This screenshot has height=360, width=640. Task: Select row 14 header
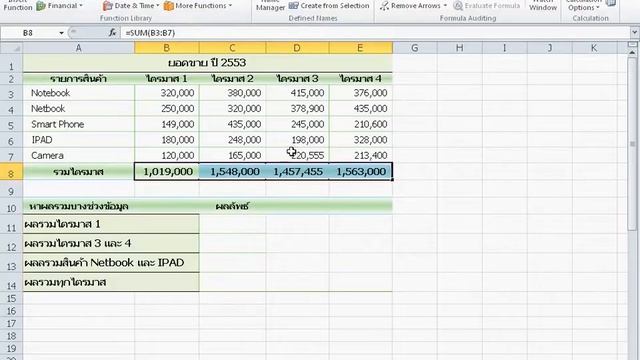pos(11,282)
